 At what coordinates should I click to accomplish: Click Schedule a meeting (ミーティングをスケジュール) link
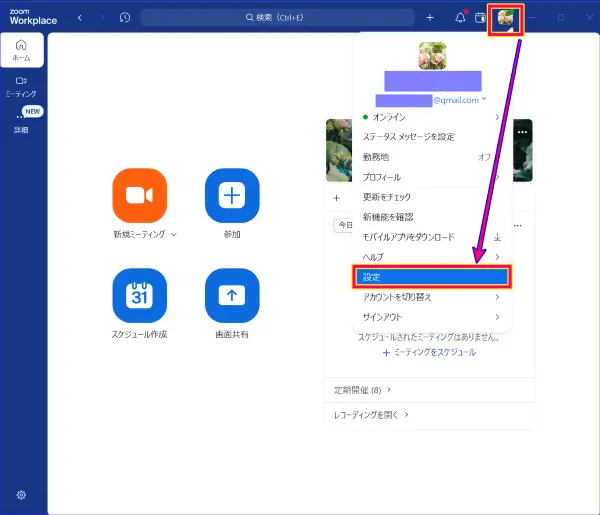pyautogui.click(x=429, y=352)
